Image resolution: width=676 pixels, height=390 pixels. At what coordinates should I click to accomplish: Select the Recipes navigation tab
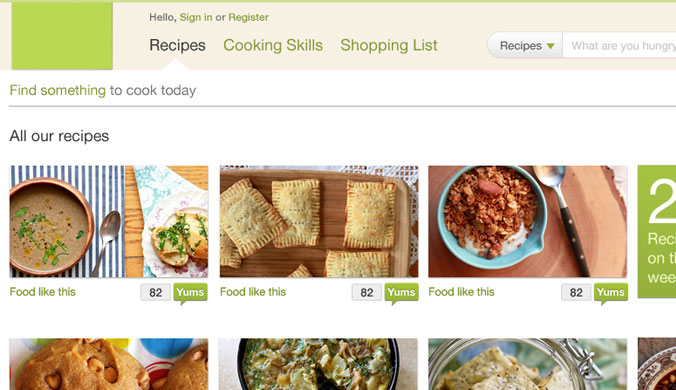click(177, 45)
